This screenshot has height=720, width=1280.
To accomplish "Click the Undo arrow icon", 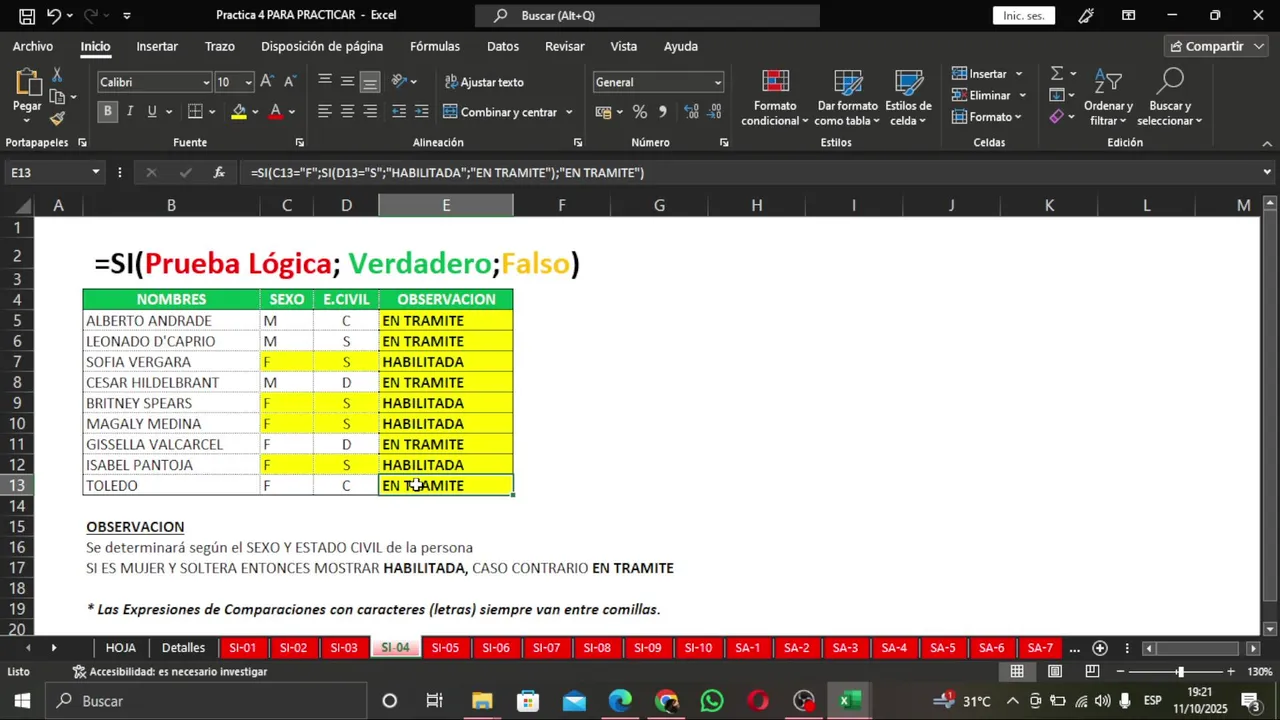I will [x=54, y=16].
